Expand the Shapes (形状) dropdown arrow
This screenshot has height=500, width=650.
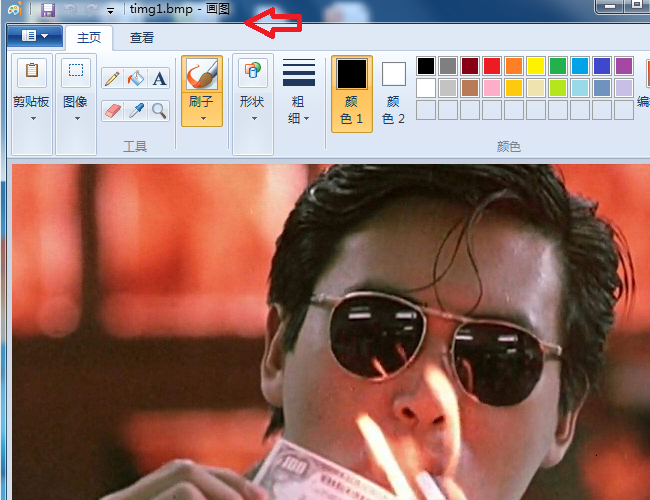[254, 119]
